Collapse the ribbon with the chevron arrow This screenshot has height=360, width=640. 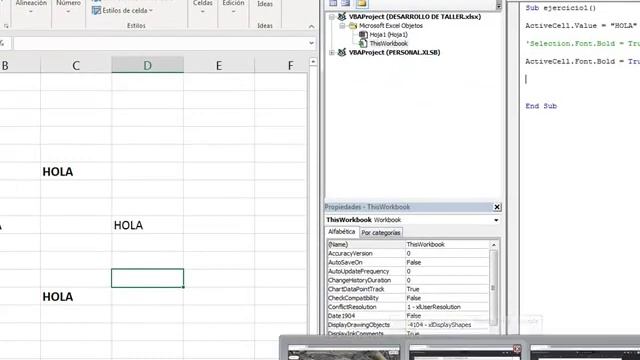[x=311, y=27]
